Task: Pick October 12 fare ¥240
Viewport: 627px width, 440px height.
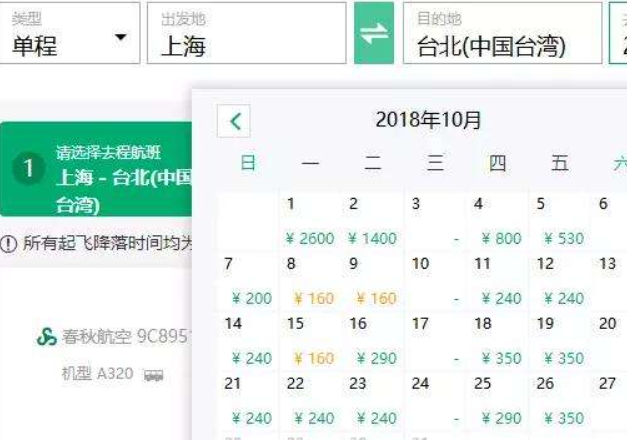Action: 560,282
